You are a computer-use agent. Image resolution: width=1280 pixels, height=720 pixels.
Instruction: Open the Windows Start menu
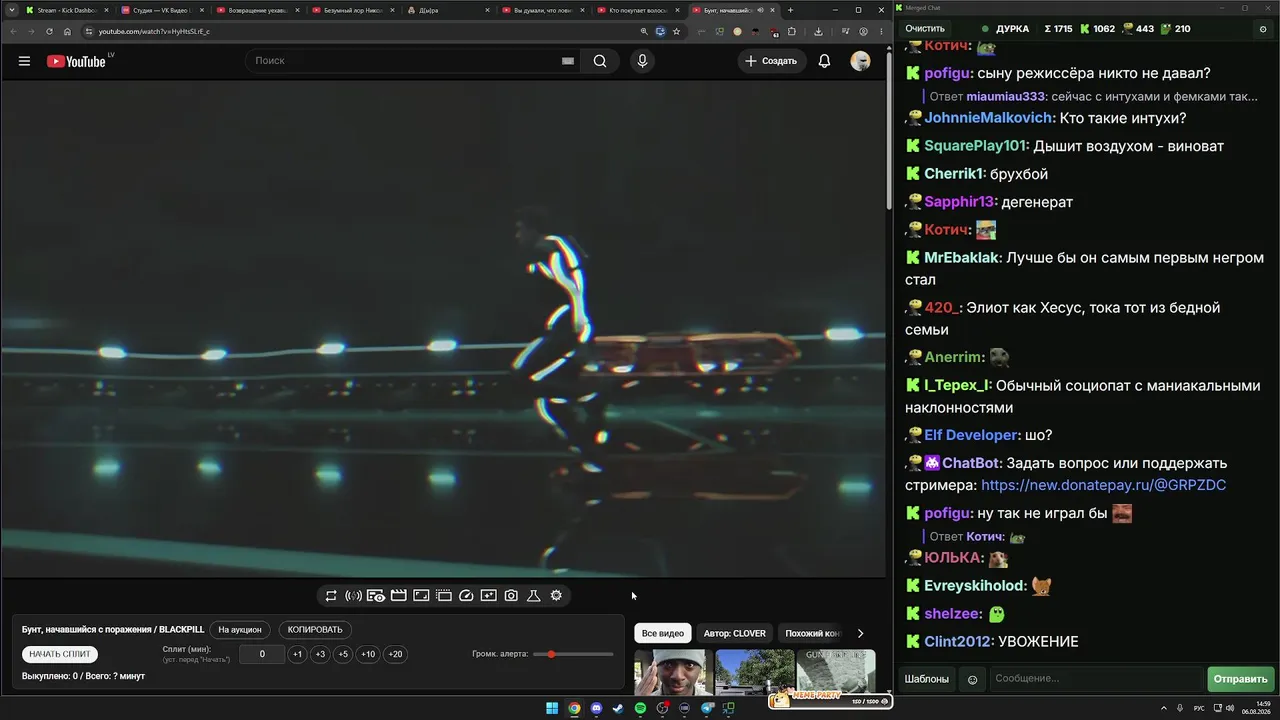coord(552,709)
